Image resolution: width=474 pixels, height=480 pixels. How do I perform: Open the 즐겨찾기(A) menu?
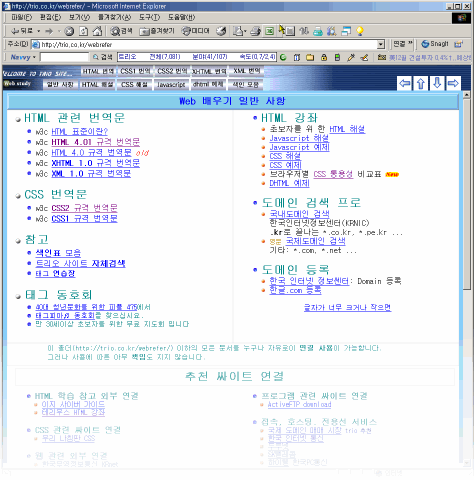pyautogui.click(x=114, y=17)
